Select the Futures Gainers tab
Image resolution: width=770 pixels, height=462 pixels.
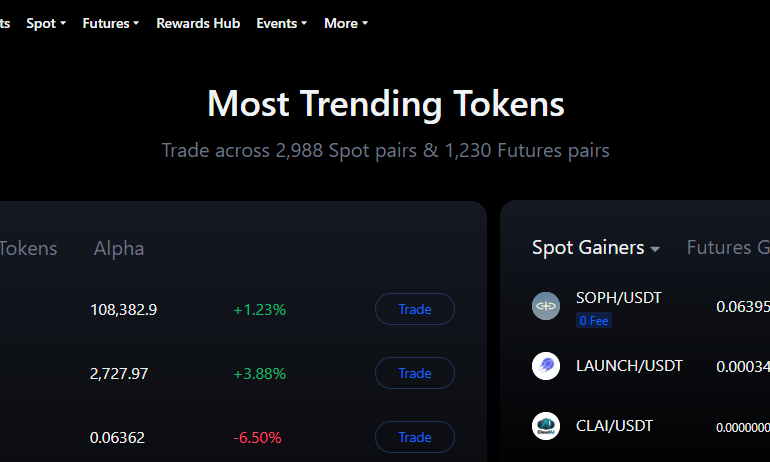click(x=728, y=247)
